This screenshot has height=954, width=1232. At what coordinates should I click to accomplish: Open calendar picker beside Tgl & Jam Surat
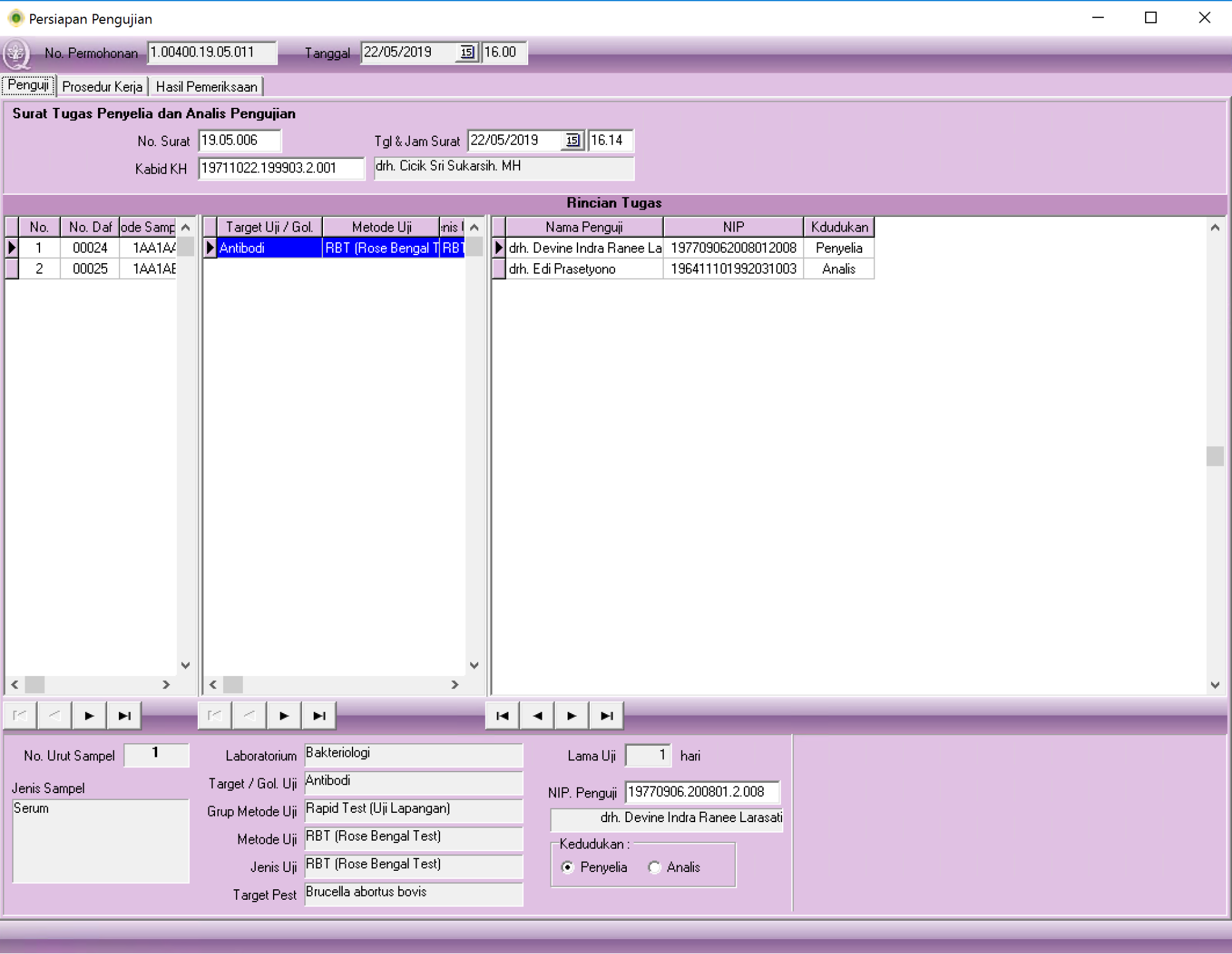coord(573,141)
